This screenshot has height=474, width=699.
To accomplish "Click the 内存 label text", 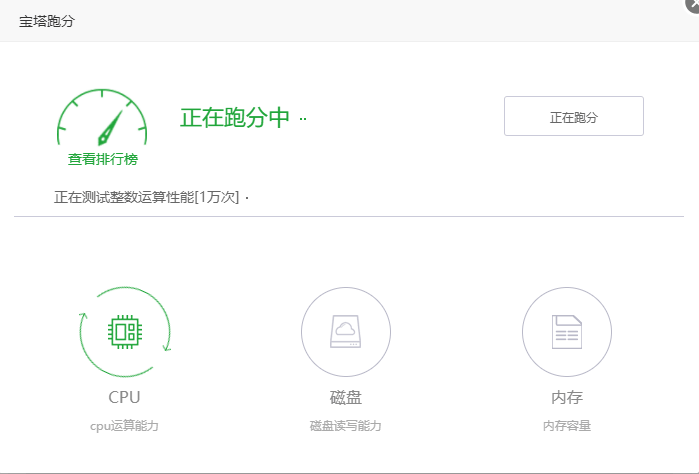I will tap(567, 397).
